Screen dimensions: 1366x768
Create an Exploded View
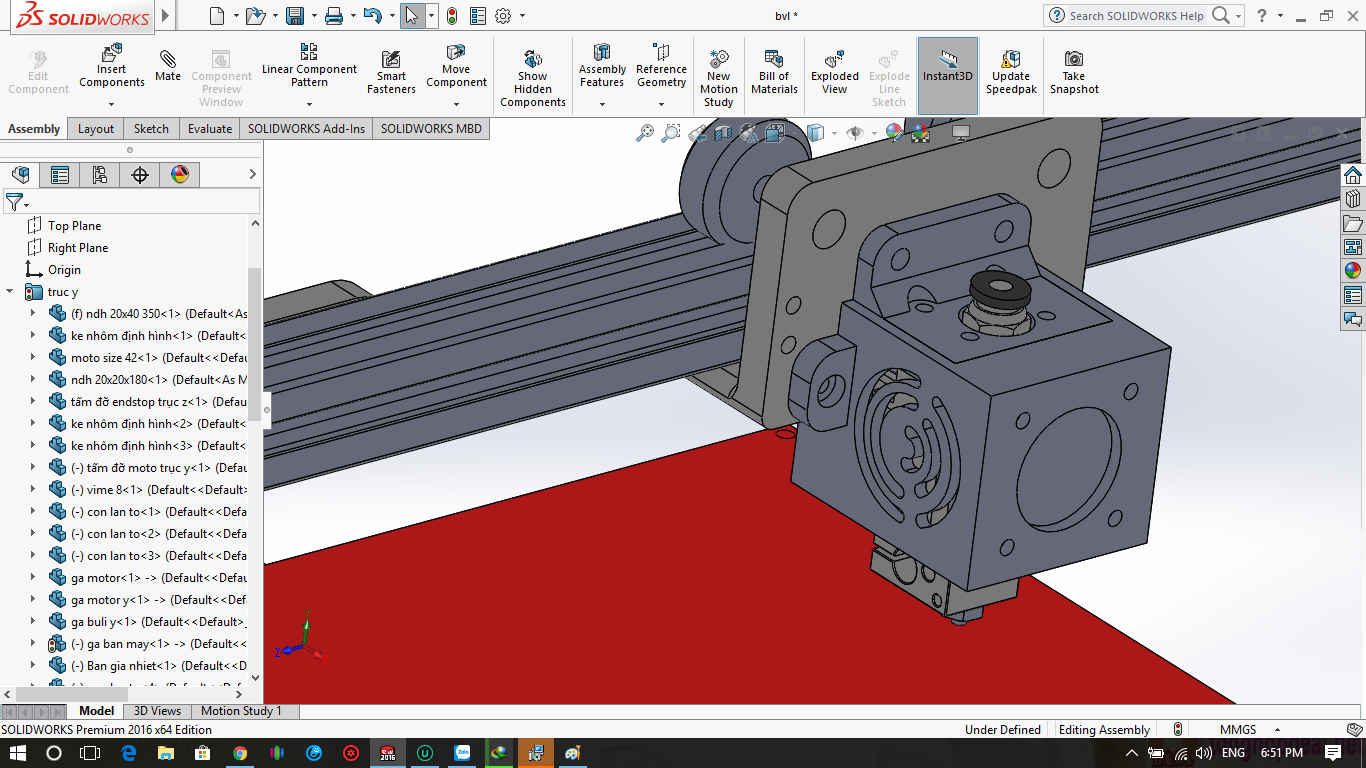click(835, 72)
